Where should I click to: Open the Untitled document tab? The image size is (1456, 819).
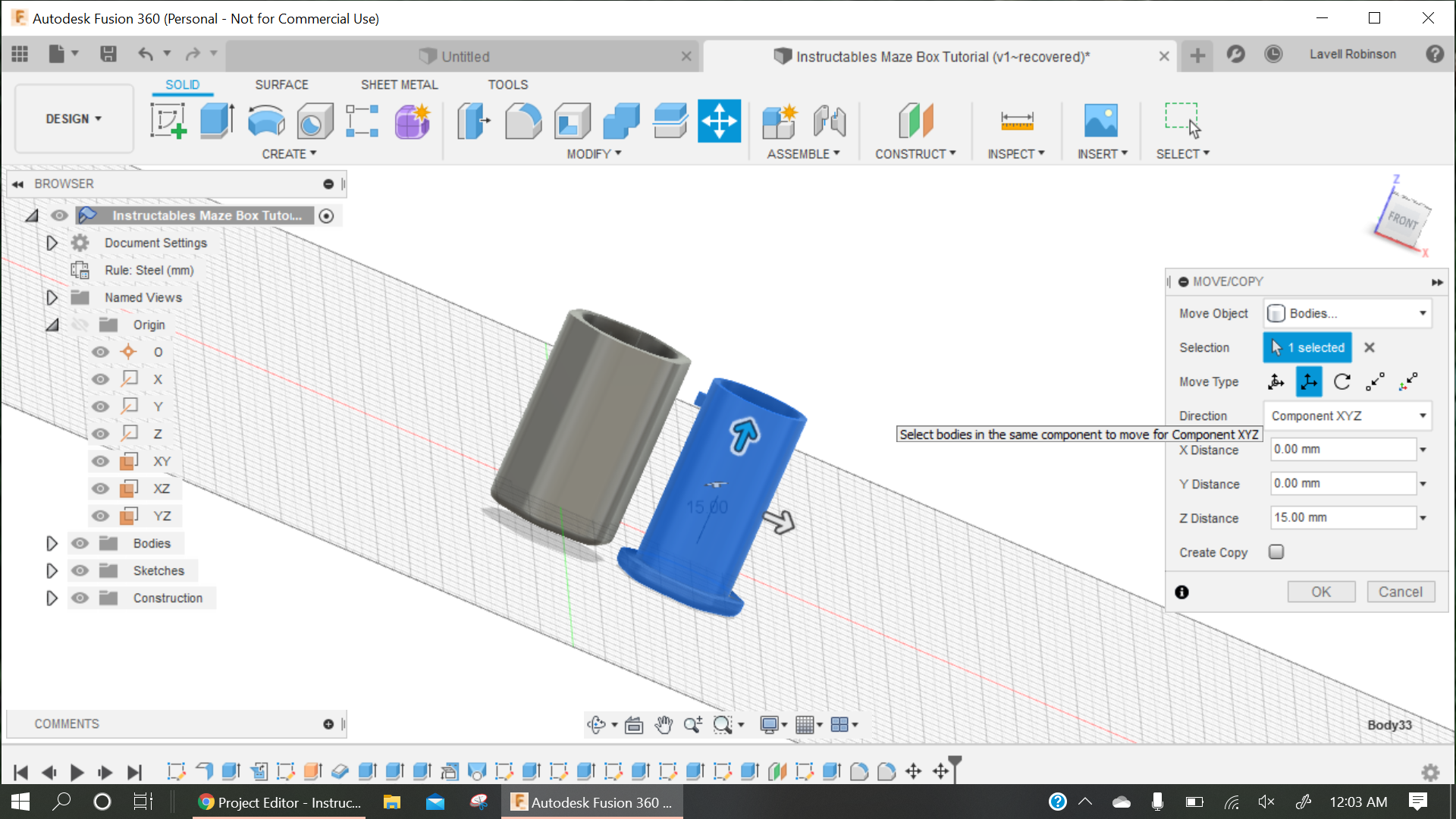pos(464,57)
